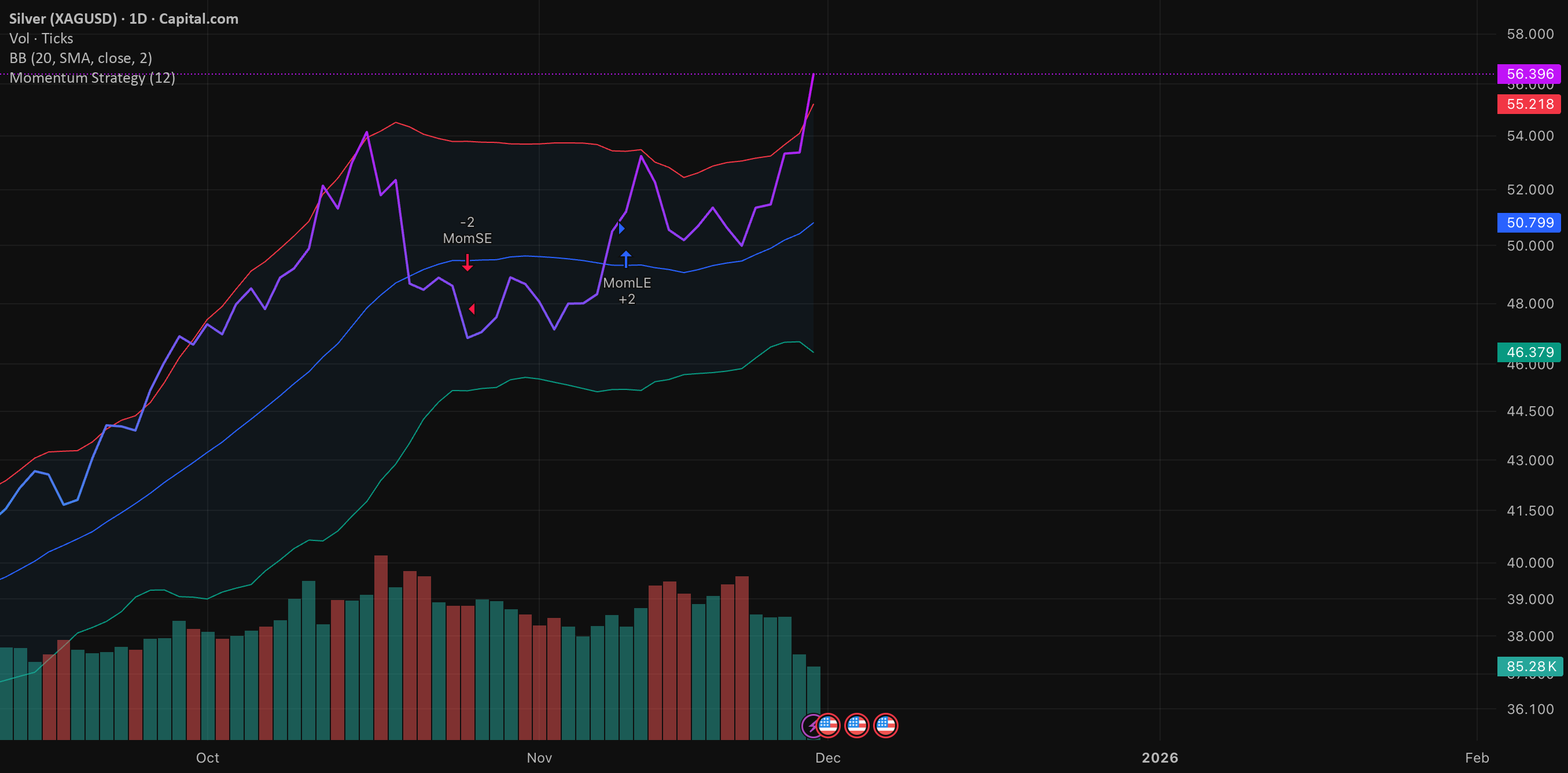The width and height of the screenshot is (1568, 773).
Task: Click the Oct label on time axis
Action: pos(208,758)
